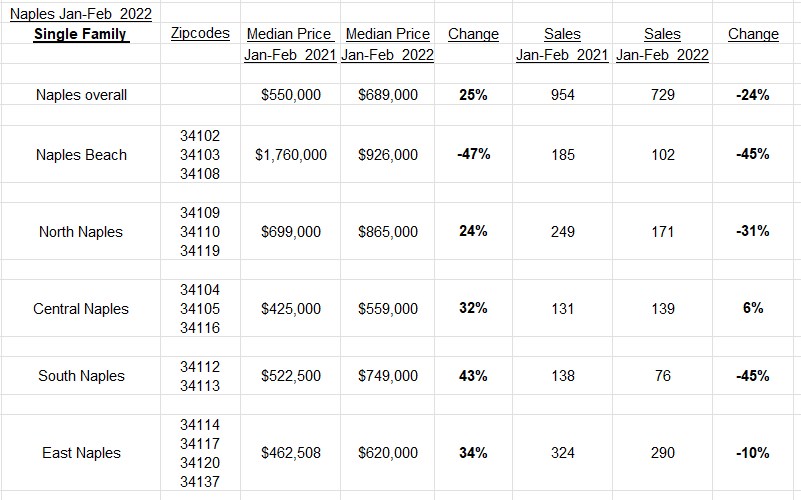Select the 290 sales cell
The width and height of the screenshot is (801, 500).
click(x=663, y=453)
